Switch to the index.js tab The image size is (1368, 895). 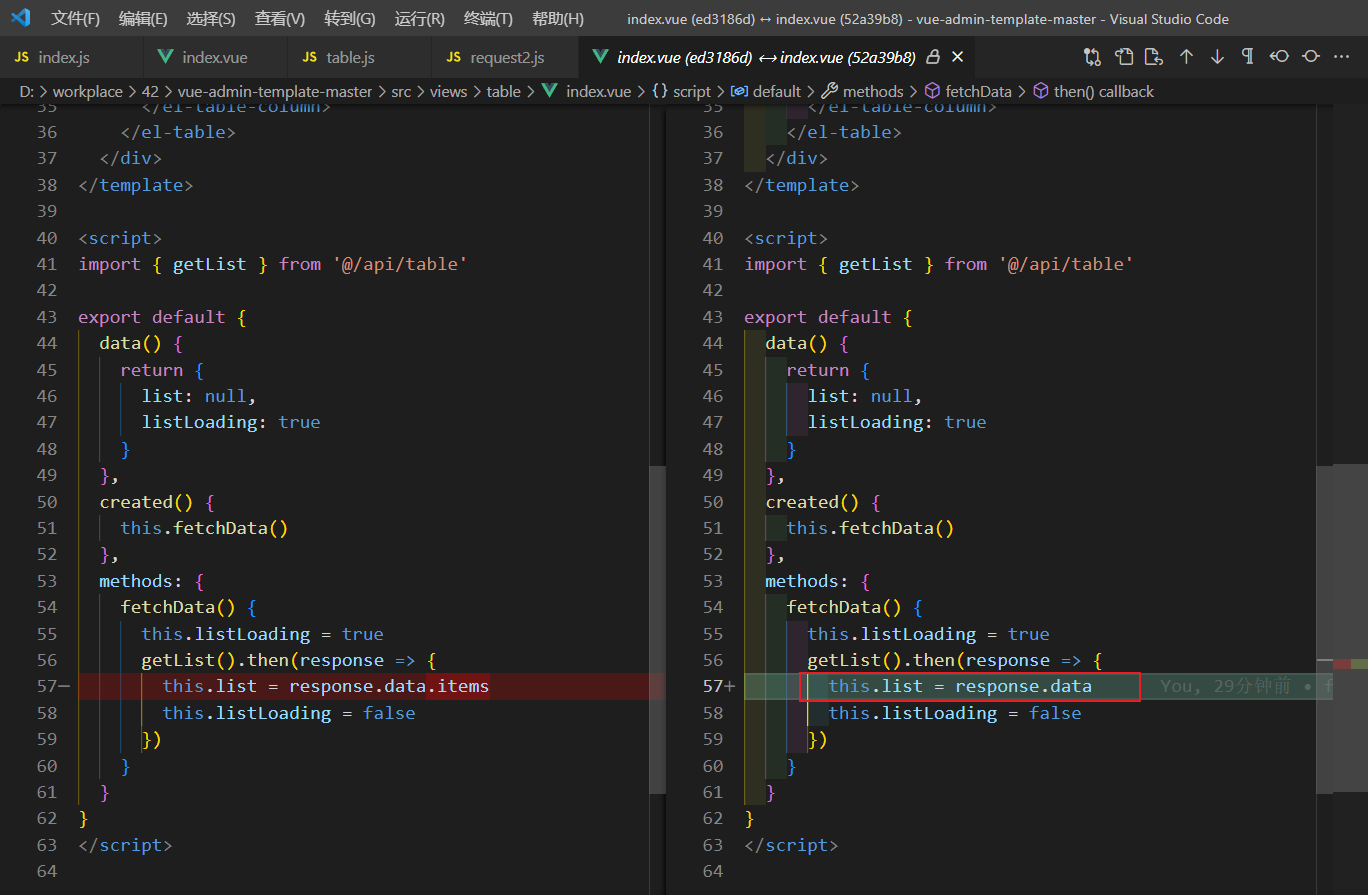72,57
